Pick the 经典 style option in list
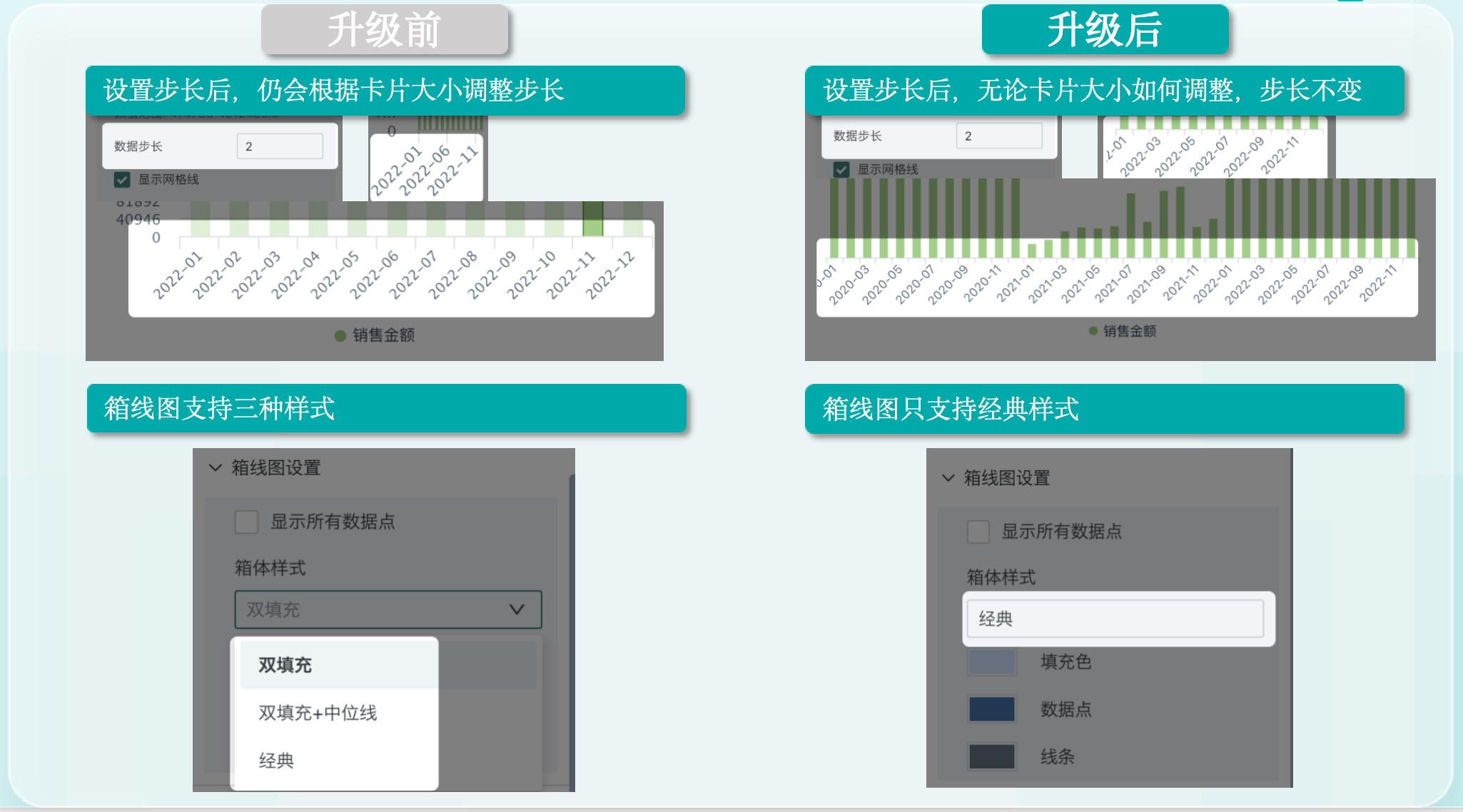1463x812 pixels. tap(277, 761)
